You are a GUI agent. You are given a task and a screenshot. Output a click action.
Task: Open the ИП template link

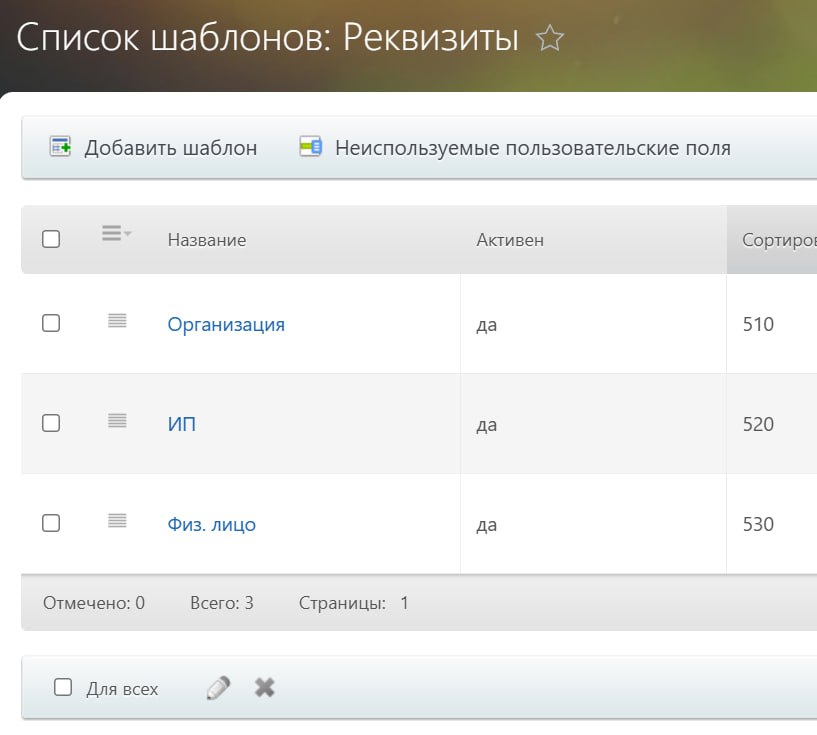[x=182, y=424]
